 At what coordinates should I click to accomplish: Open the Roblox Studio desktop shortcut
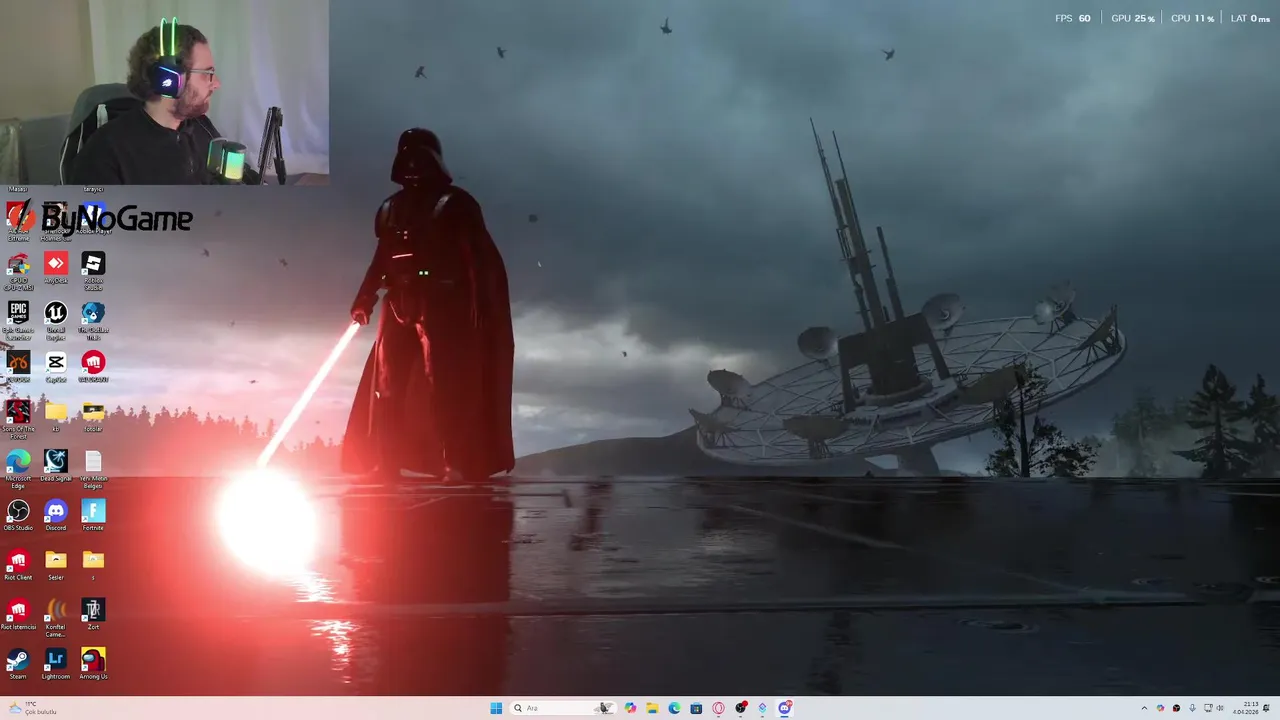(93, 270)
